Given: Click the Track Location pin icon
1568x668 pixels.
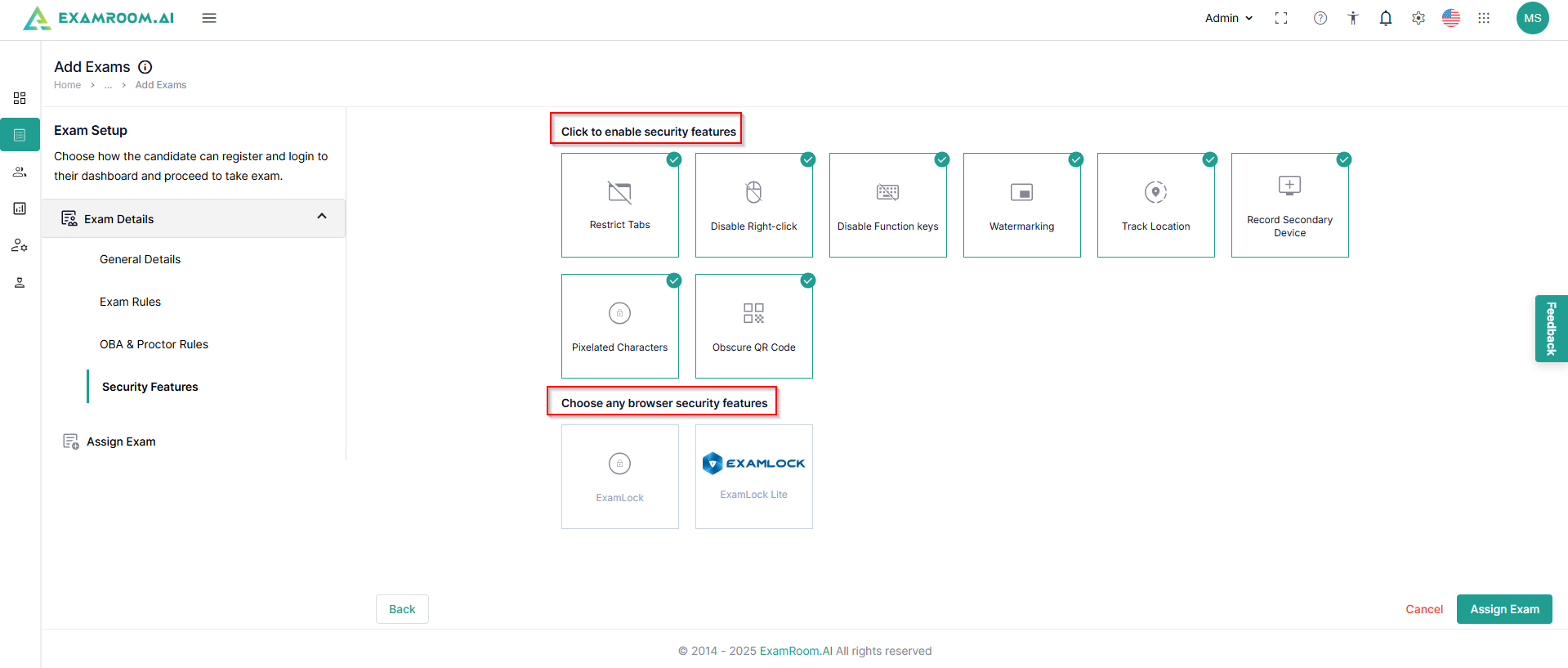Looking at the screenshot, I should point(1156,192).
